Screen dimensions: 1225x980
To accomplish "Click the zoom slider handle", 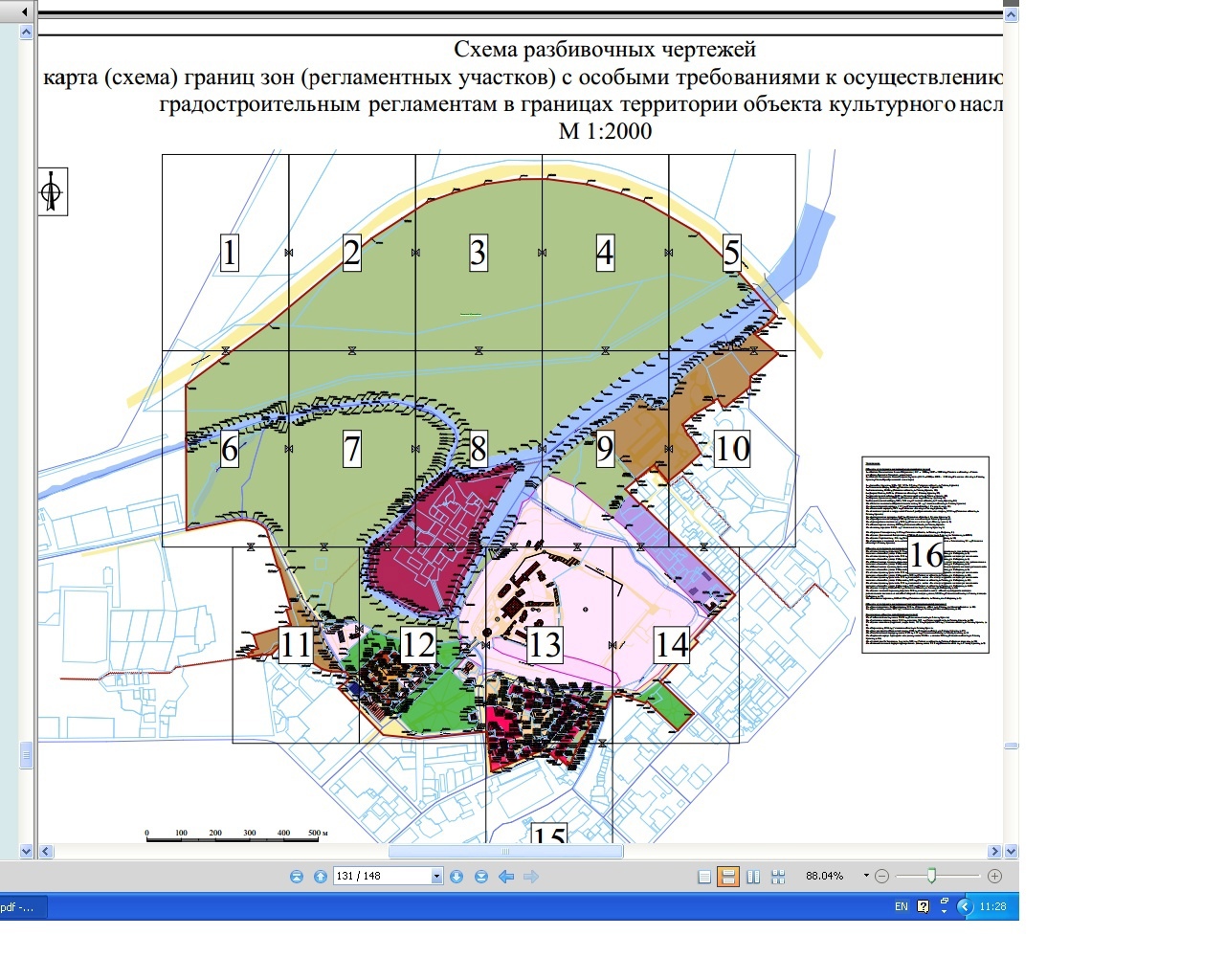I will click(x=931, y=876).
